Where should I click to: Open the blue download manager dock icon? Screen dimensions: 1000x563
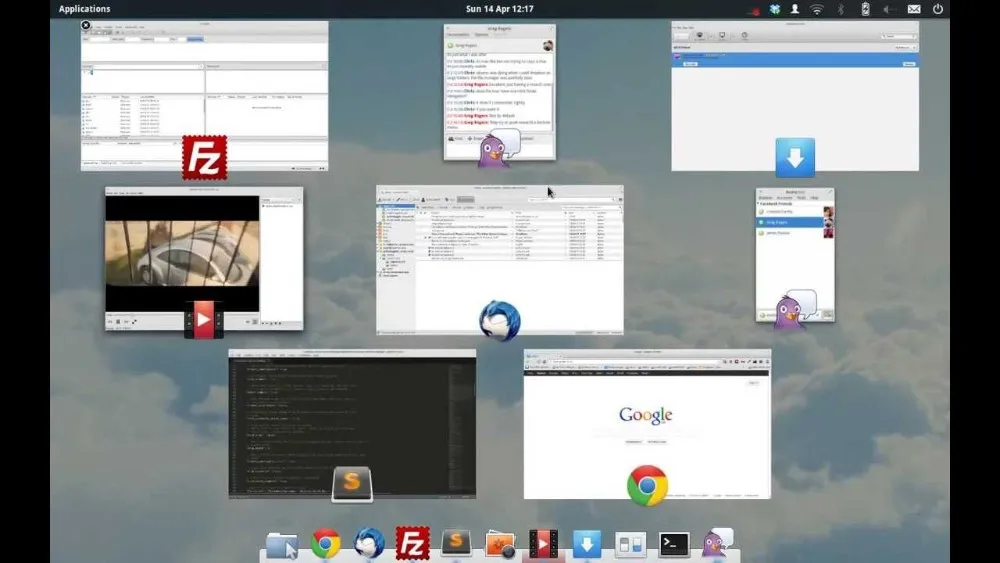point(587,545)
